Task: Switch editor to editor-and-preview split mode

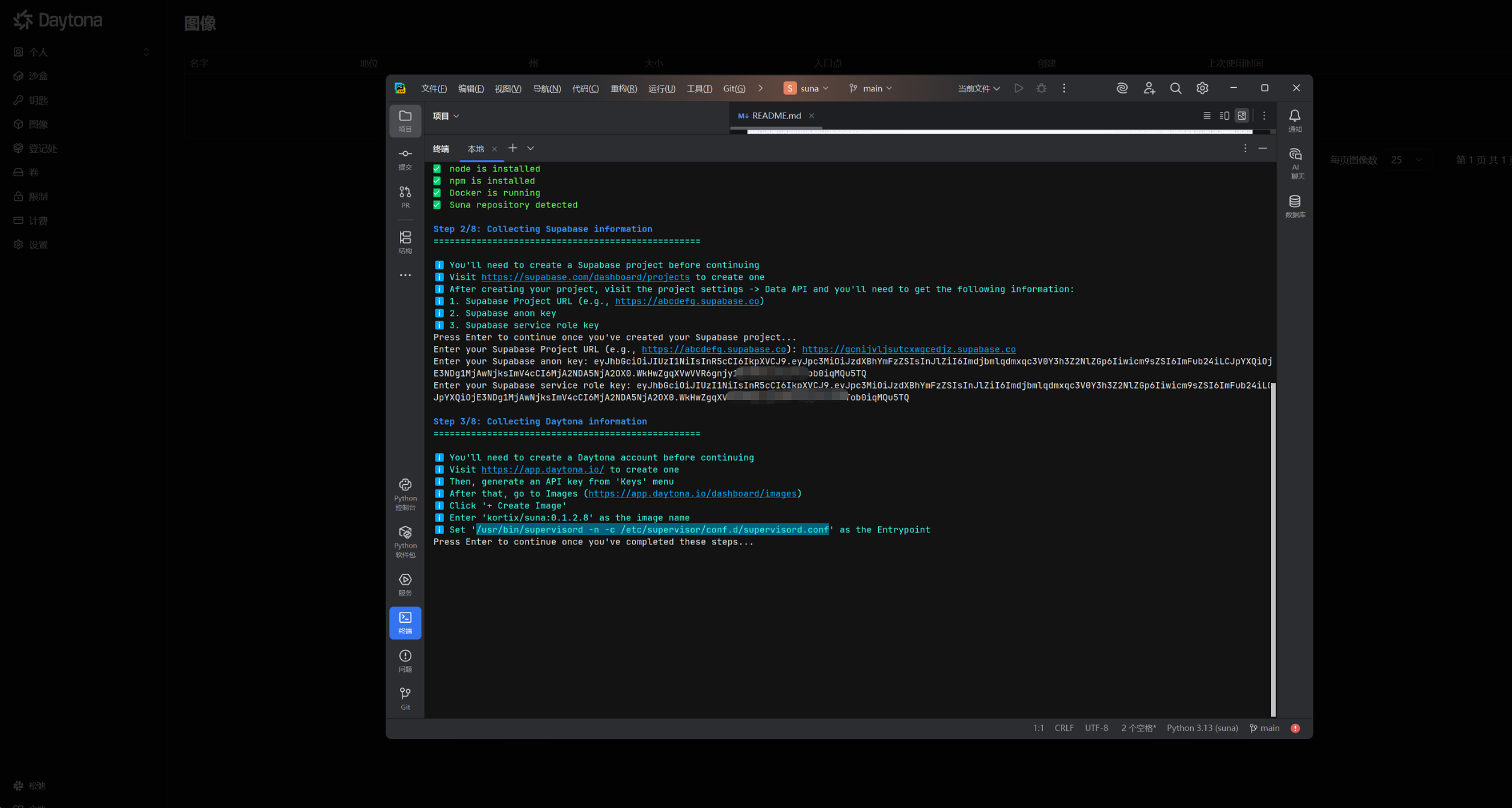Action: (1224, 116)
